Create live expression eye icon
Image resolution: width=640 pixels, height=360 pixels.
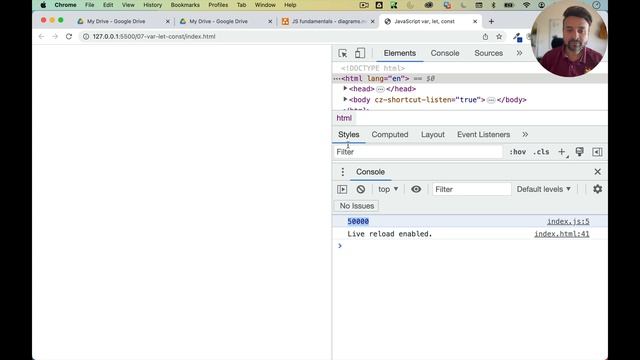point(416,189)
